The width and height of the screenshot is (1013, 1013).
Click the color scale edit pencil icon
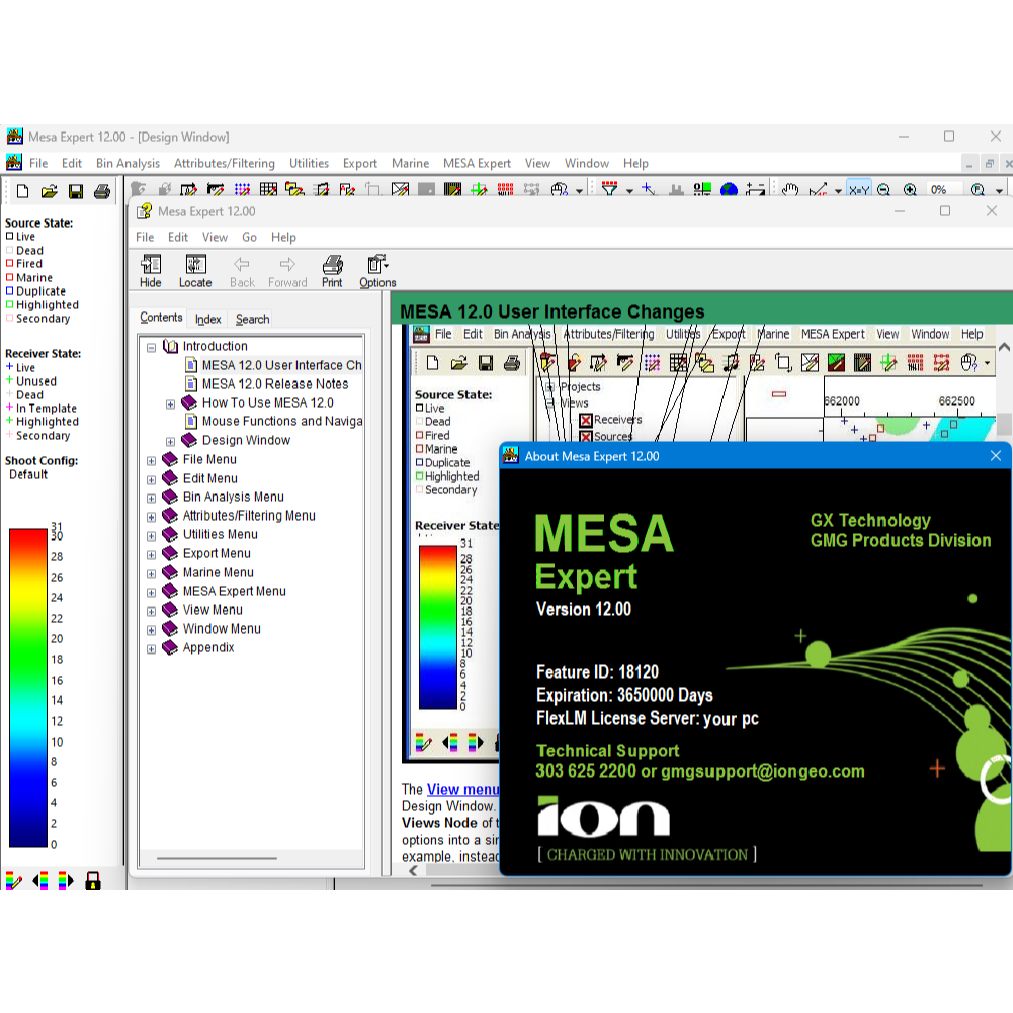pyautogui.click(x=14, y=880)
